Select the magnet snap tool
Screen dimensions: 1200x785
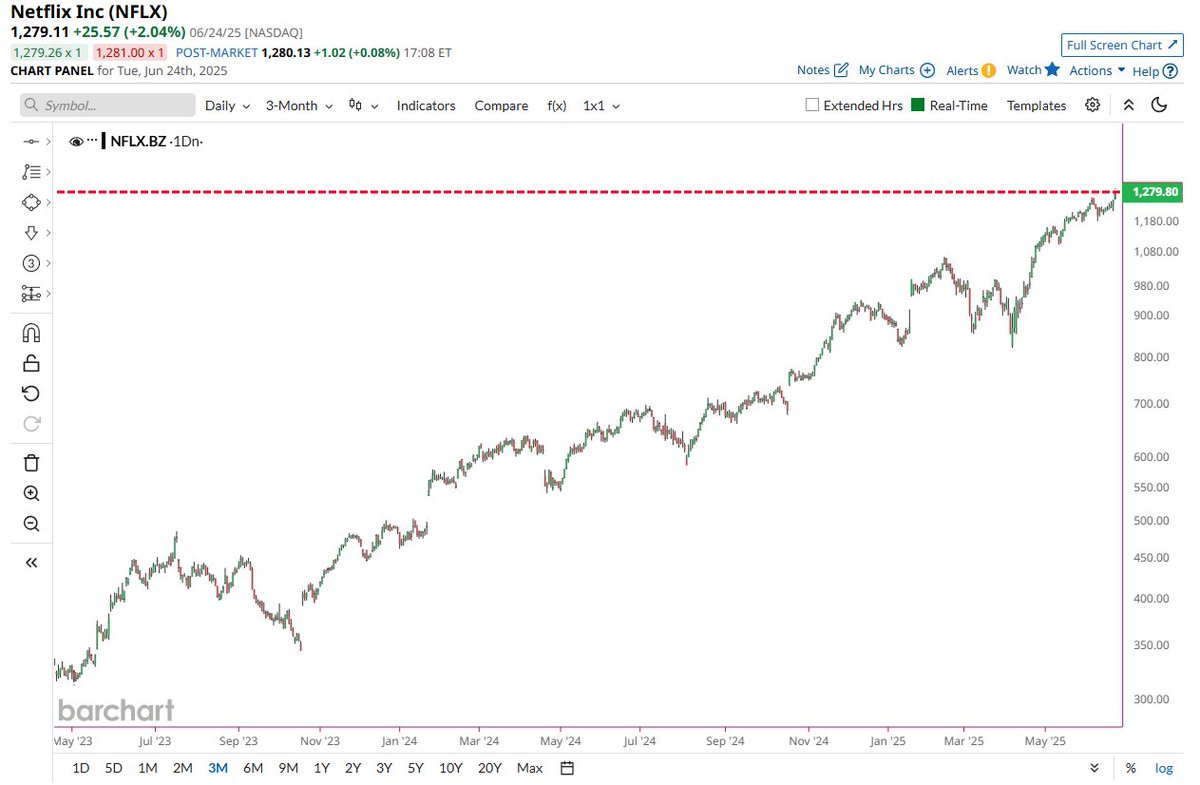pyautogui.click(x=31, y=333)
